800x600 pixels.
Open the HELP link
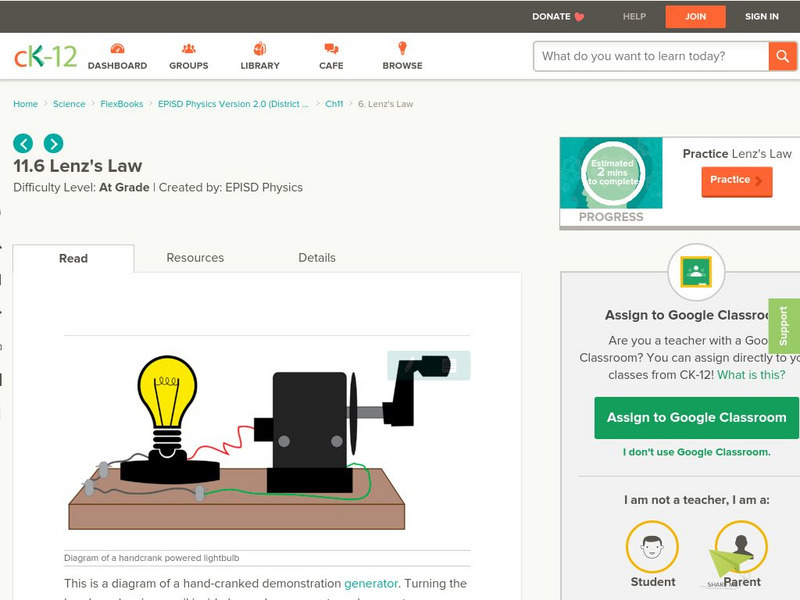634,16
